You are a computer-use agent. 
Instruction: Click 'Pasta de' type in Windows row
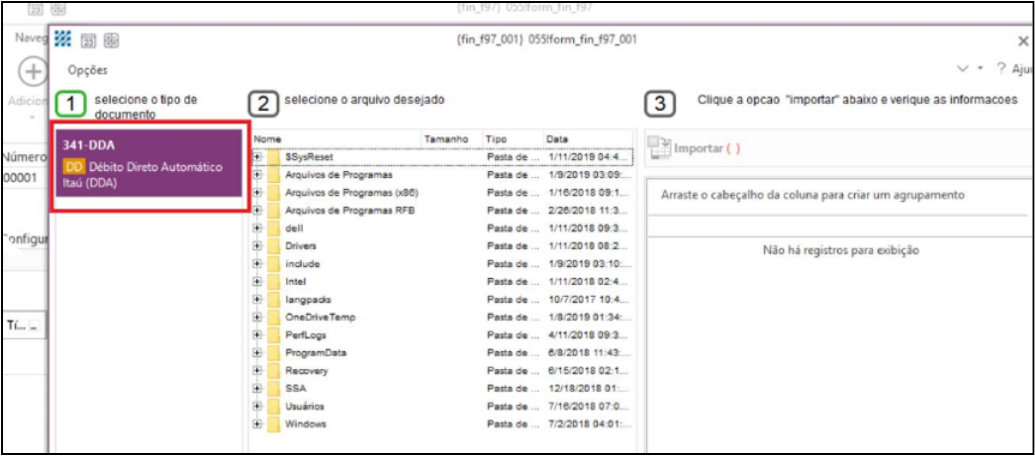click(512, 424)
